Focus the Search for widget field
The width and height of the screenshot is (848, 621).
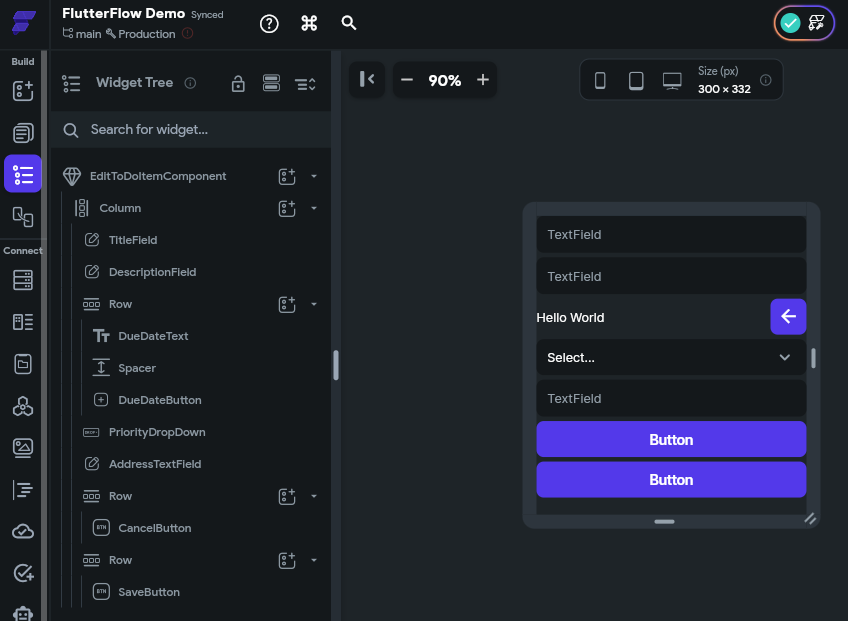(x=190, y=130)
